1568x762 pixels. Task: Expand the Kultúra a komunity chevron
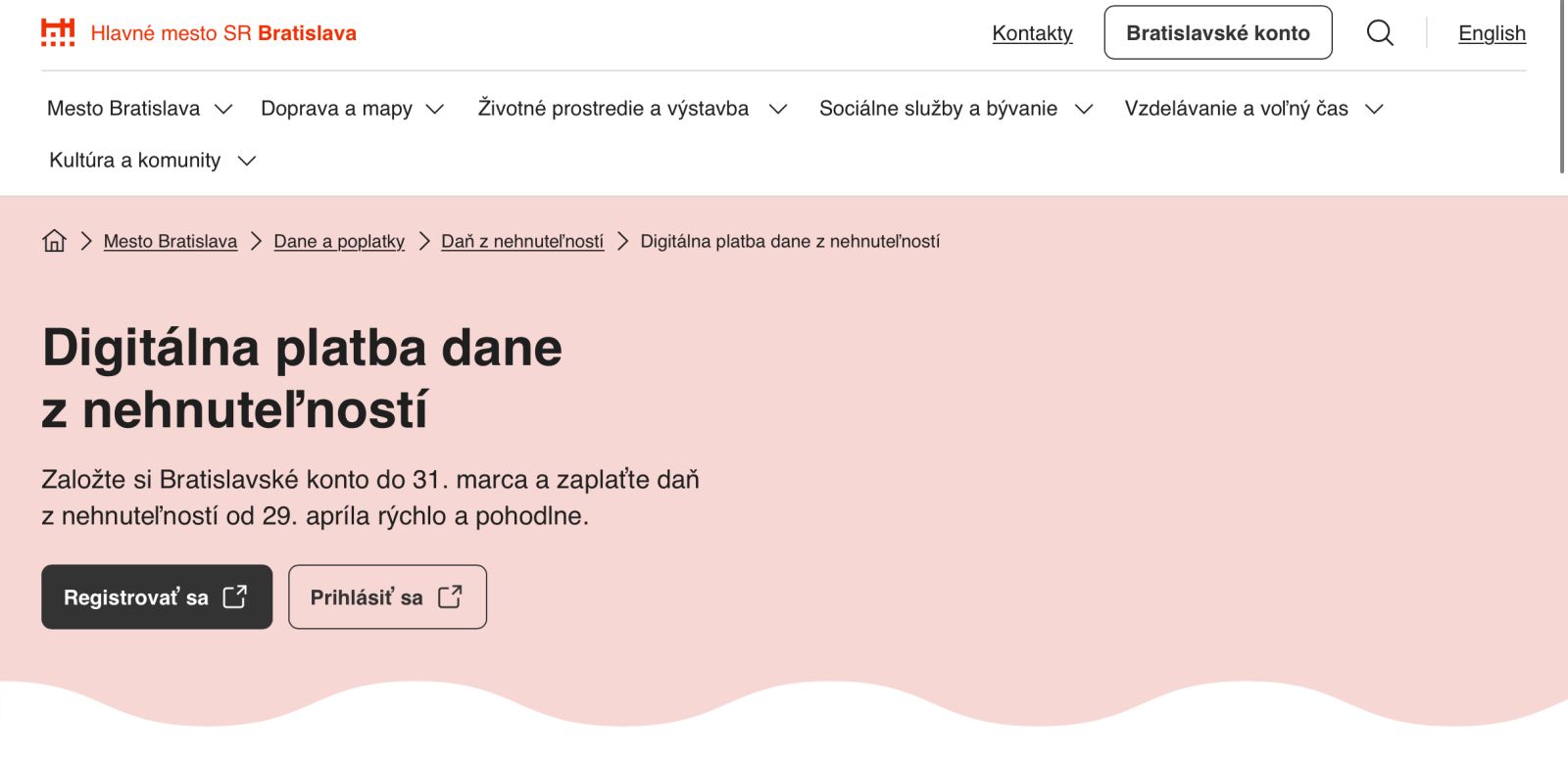(x=247, y=161)
